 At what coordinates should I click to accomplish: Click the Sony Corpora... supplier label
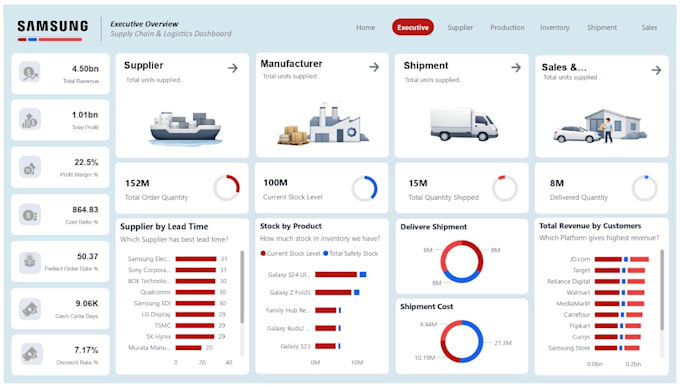tap(150, 270)
